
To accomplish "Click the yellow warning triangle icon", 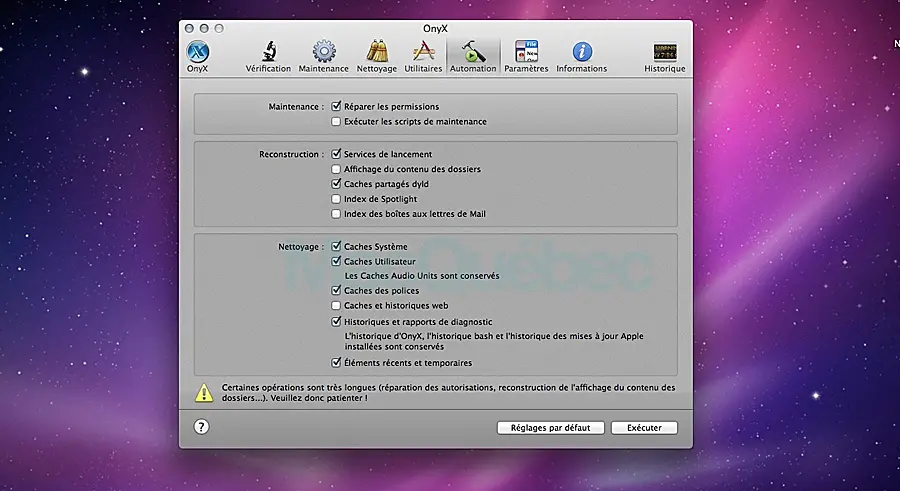I will tap(204, 393).
